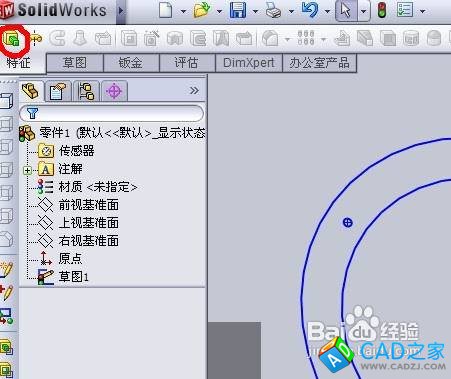This screenshot has width=451, height=379.
Task: Select 草图1 in the feature tree
Action: point(63,277)
